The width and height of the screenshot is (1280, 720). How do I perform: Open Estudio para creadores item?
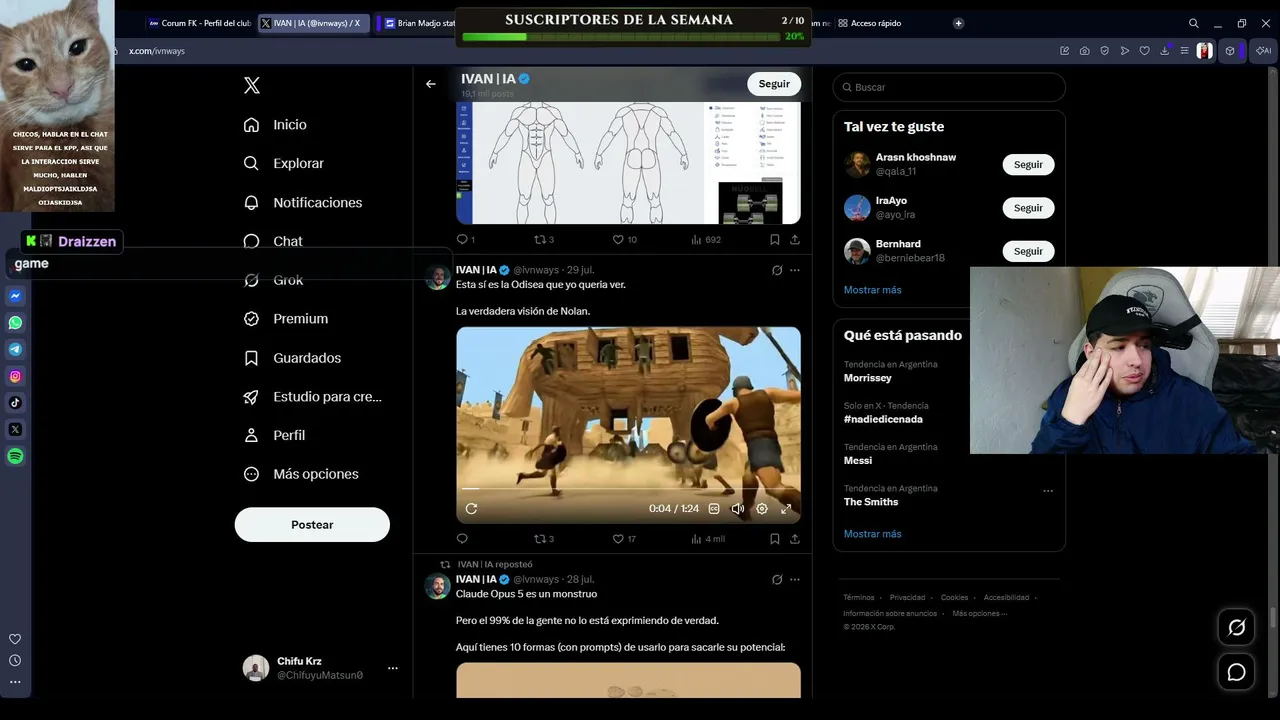pos(312,397)
